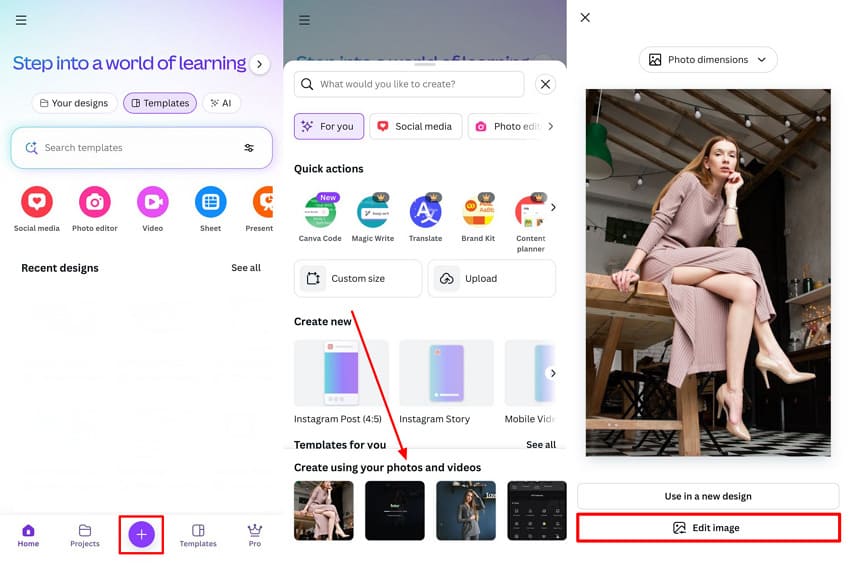Open the hamburger menu on the home screen
Image resolution: width=850 pixels, height=574 pixels.
(21, 21)
